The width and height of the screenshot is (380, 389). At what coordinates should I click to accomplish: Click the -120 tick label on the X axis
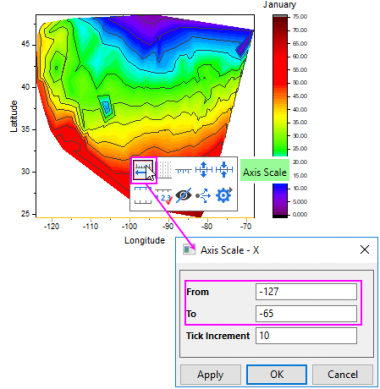pos(51,226)
